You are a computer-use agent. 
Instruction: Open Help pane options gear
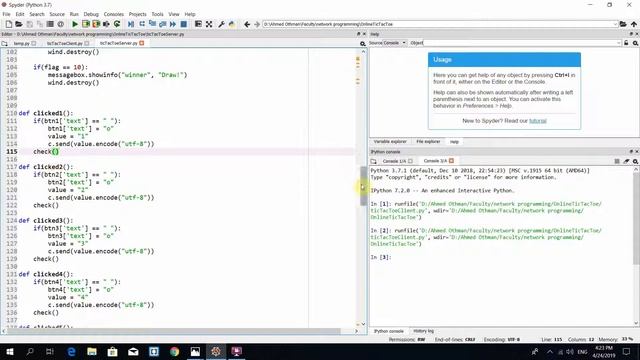[x=636, y=43]
